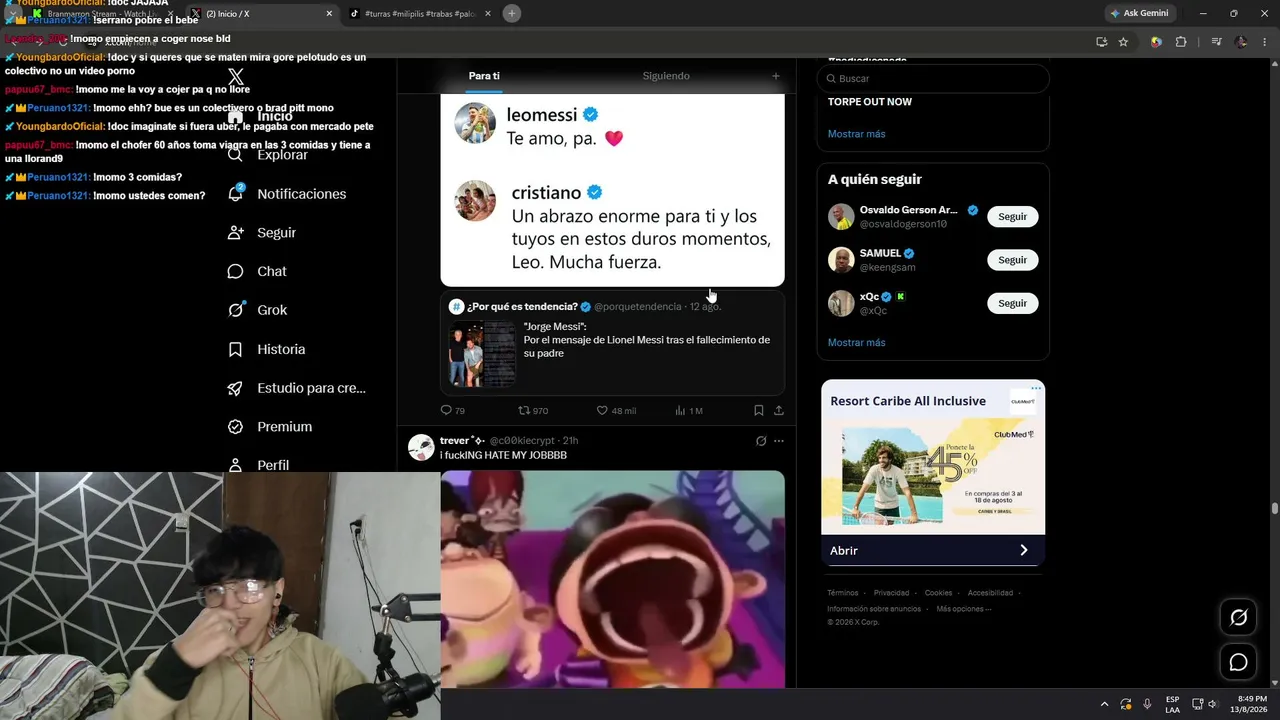Click the Grok icon on trever's post

761,441
